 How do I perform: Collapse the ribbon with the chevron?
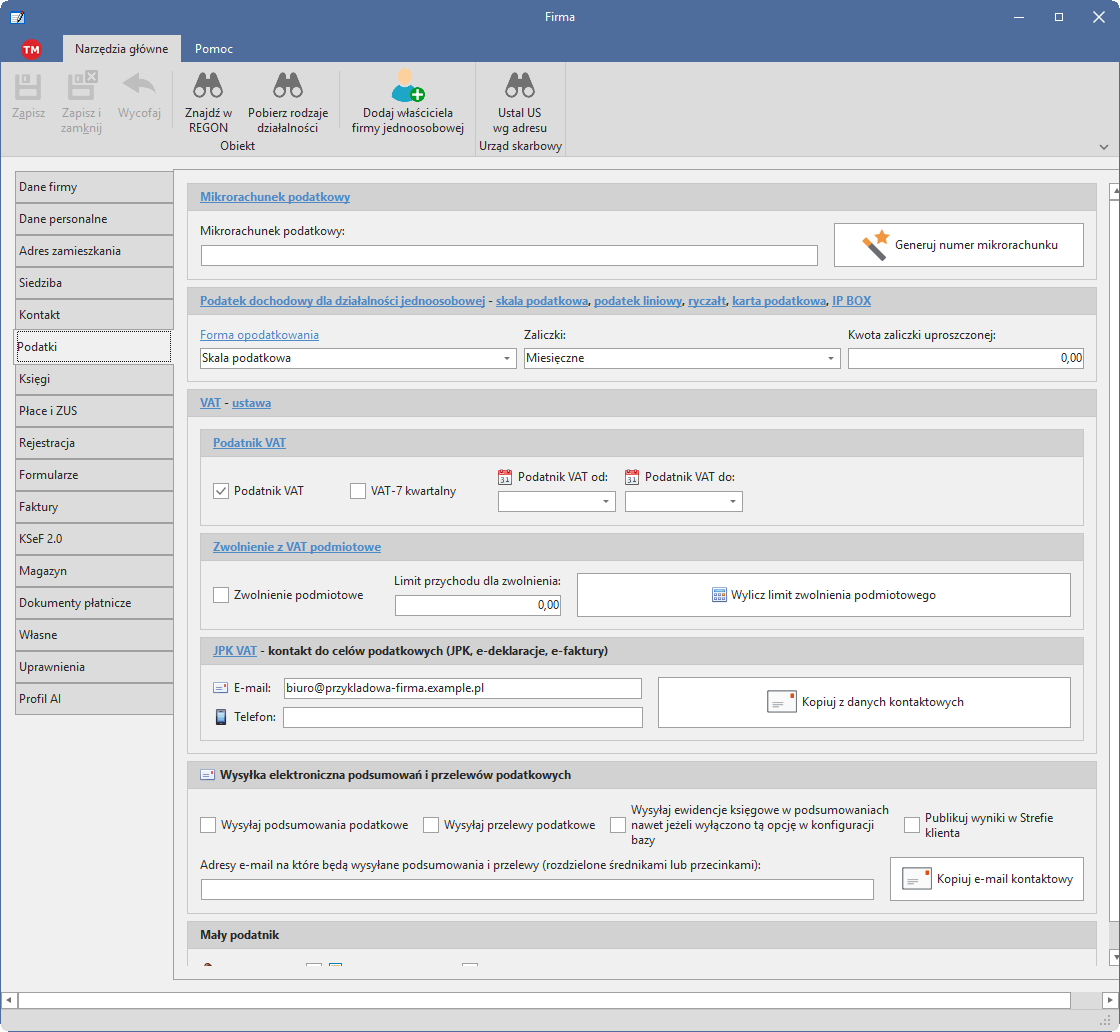(1104, 147)
